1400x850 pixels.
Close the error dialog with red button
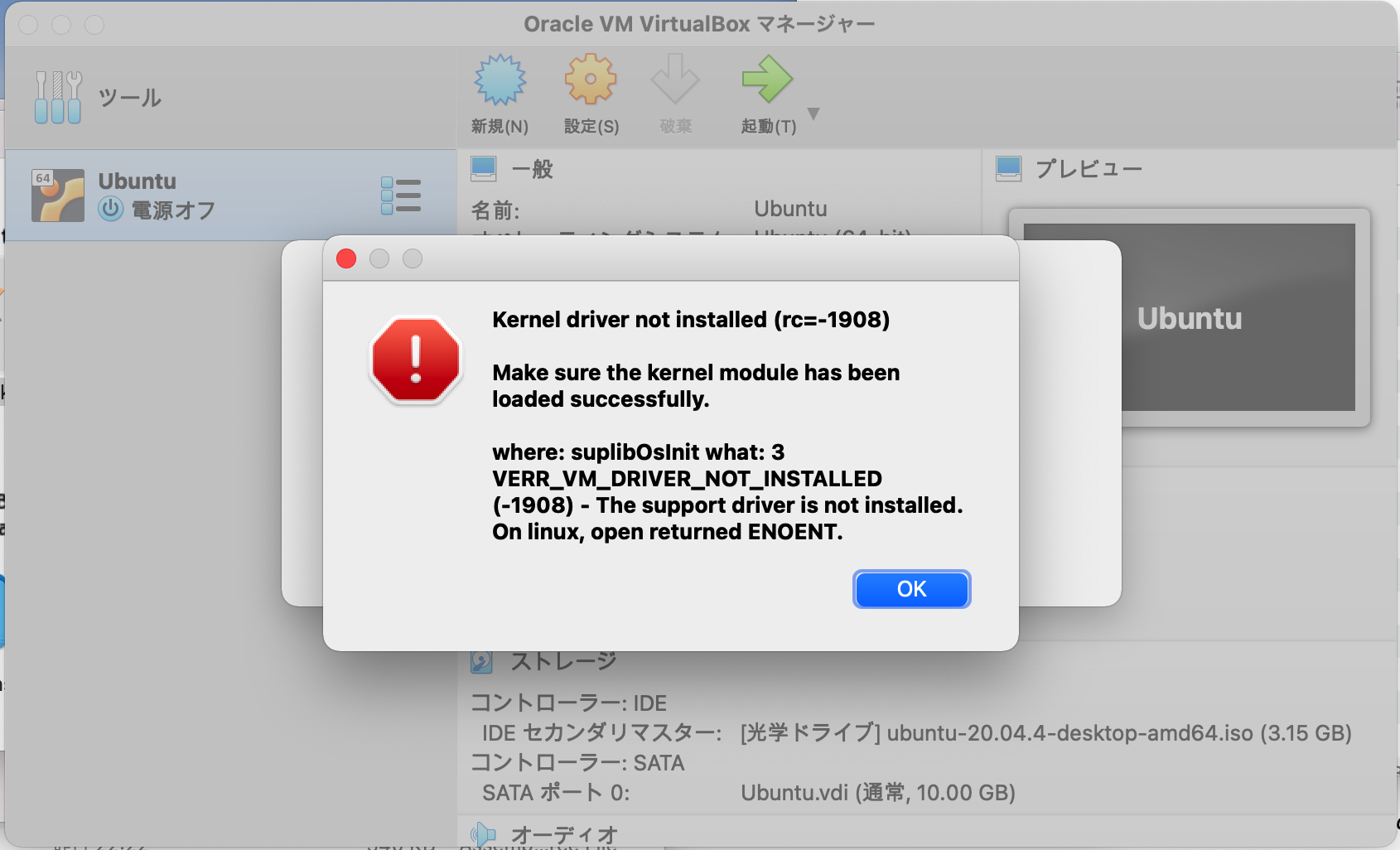coord(346,258)
